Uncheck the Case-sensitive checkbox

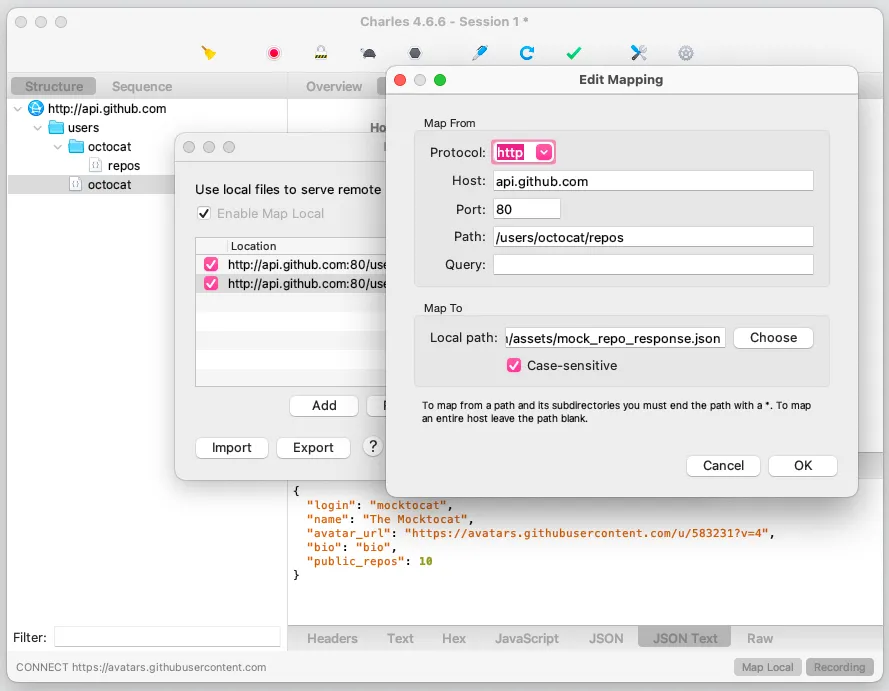[514, 366]
